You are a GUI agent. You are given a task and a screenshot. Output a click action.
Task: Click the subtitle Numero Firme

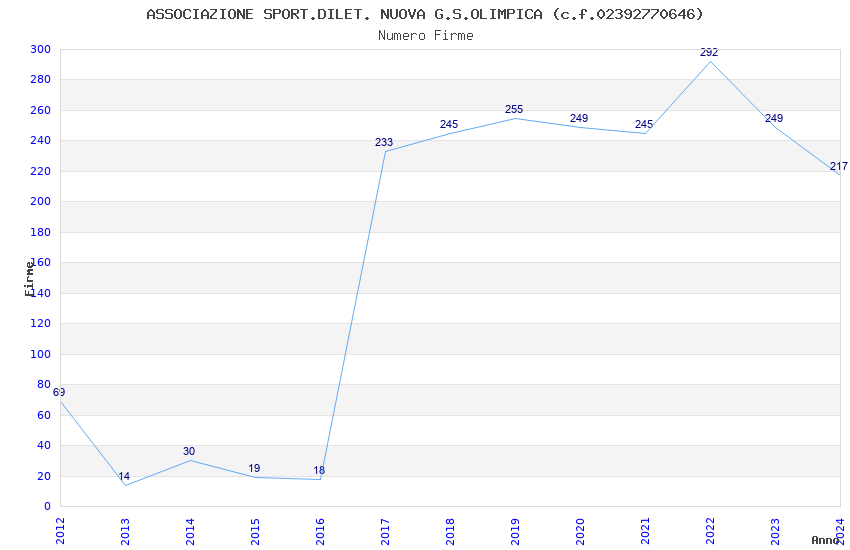click(426, 35)
